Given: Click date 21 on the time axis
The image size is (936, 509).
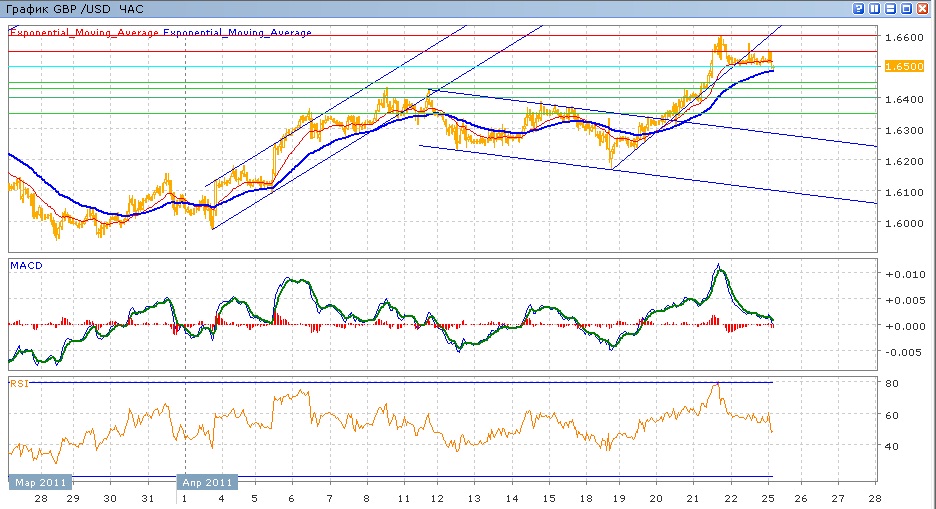Looking at the screenshot, I should [x=694, y=498].
